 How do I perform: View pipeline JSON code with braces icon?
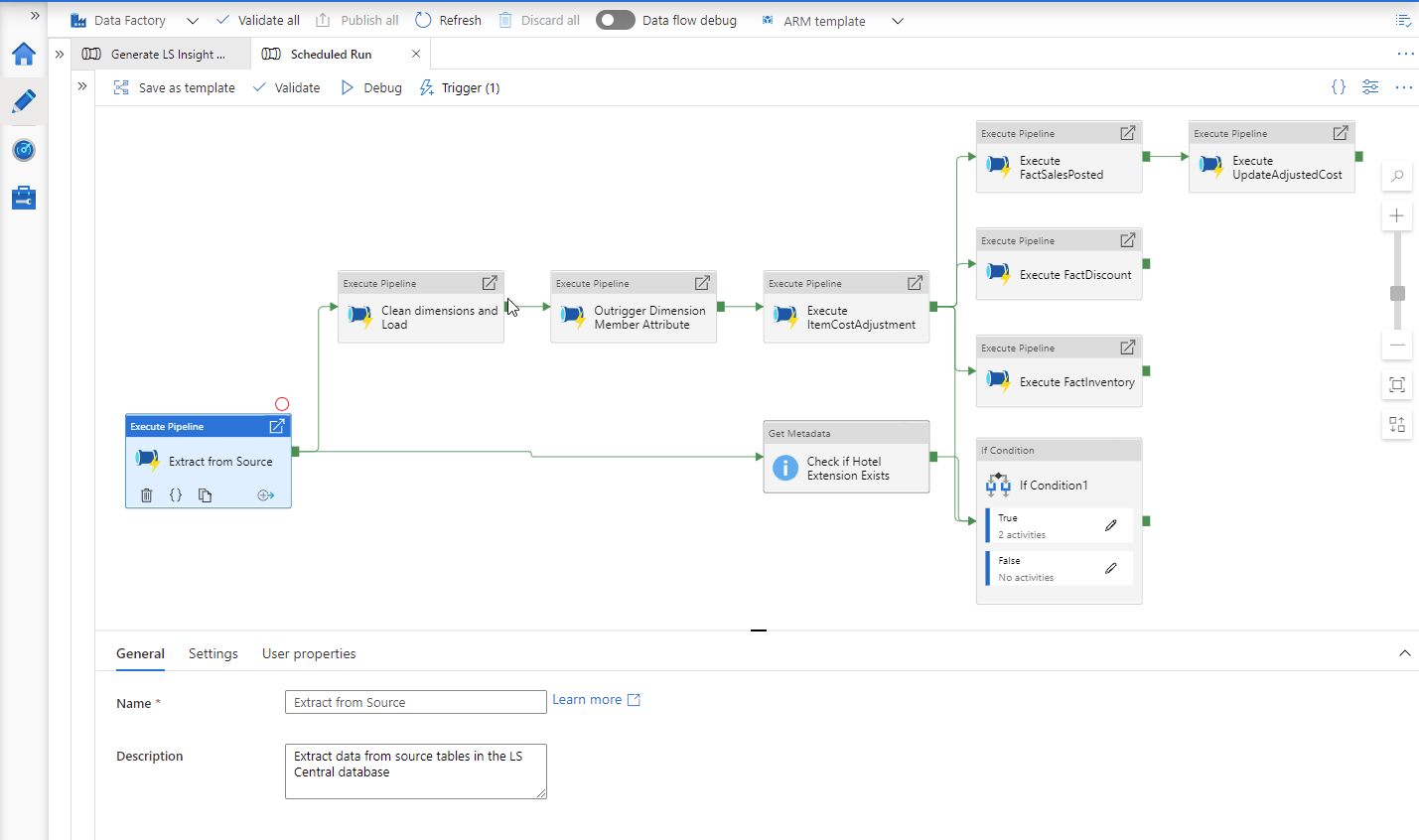click(x=1339, y=87)
